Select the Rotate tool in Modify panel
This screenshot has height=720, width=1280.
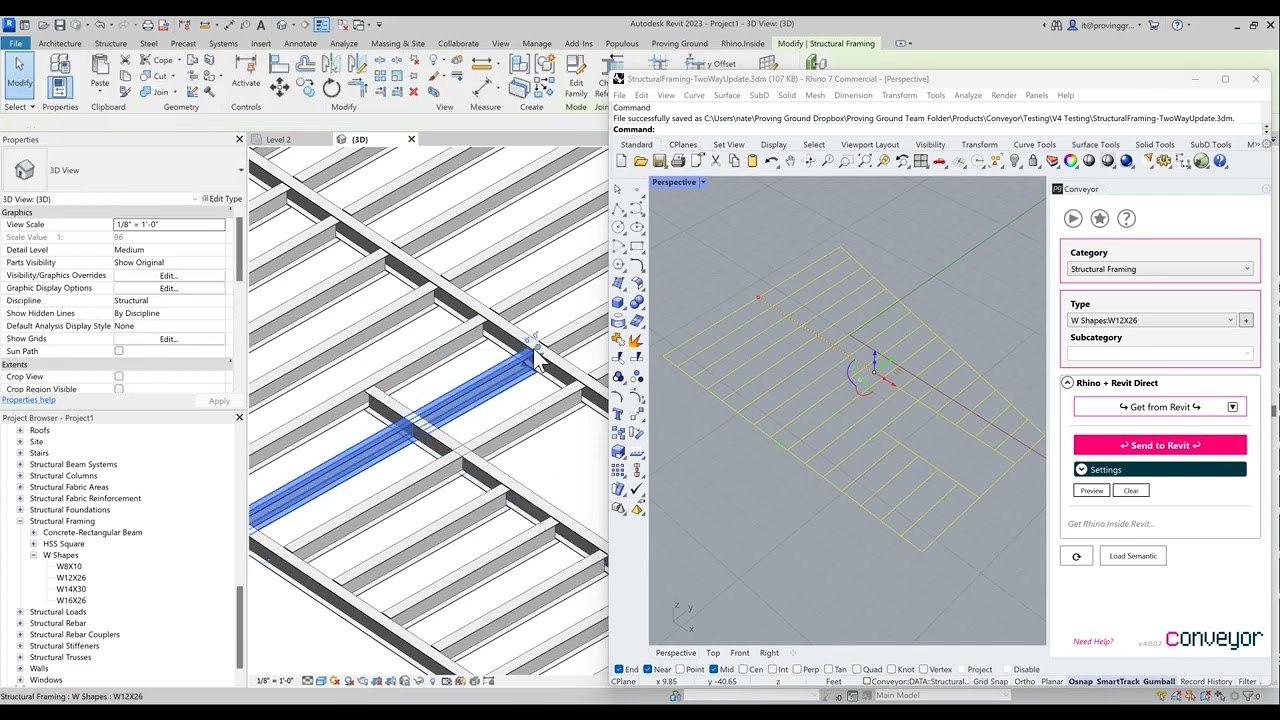click(x=331, y=88)
